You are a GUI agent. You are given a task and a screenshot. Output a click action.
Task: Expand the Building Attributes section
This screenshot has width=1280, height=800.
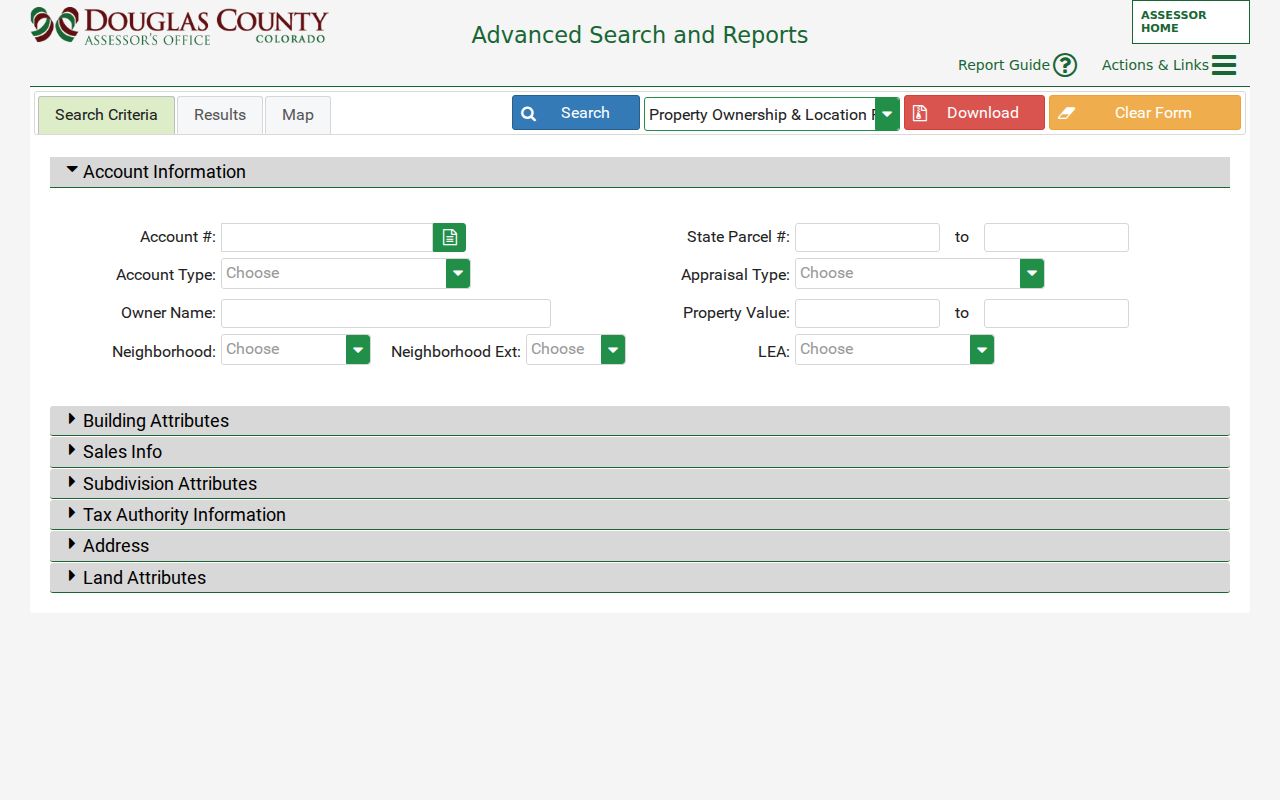pyautogui.click(x=640, y=421)
